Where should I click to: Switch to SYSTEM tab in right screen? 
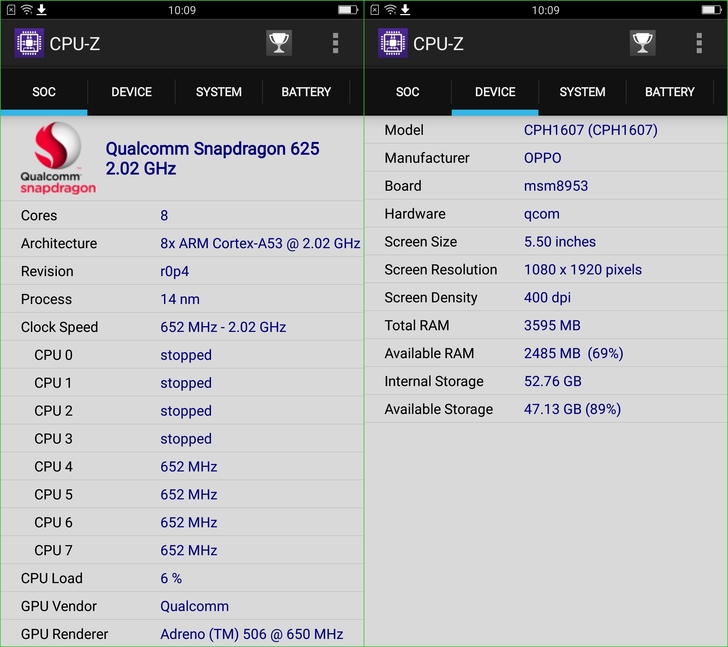pyautogui.click(x=582, y=92)
